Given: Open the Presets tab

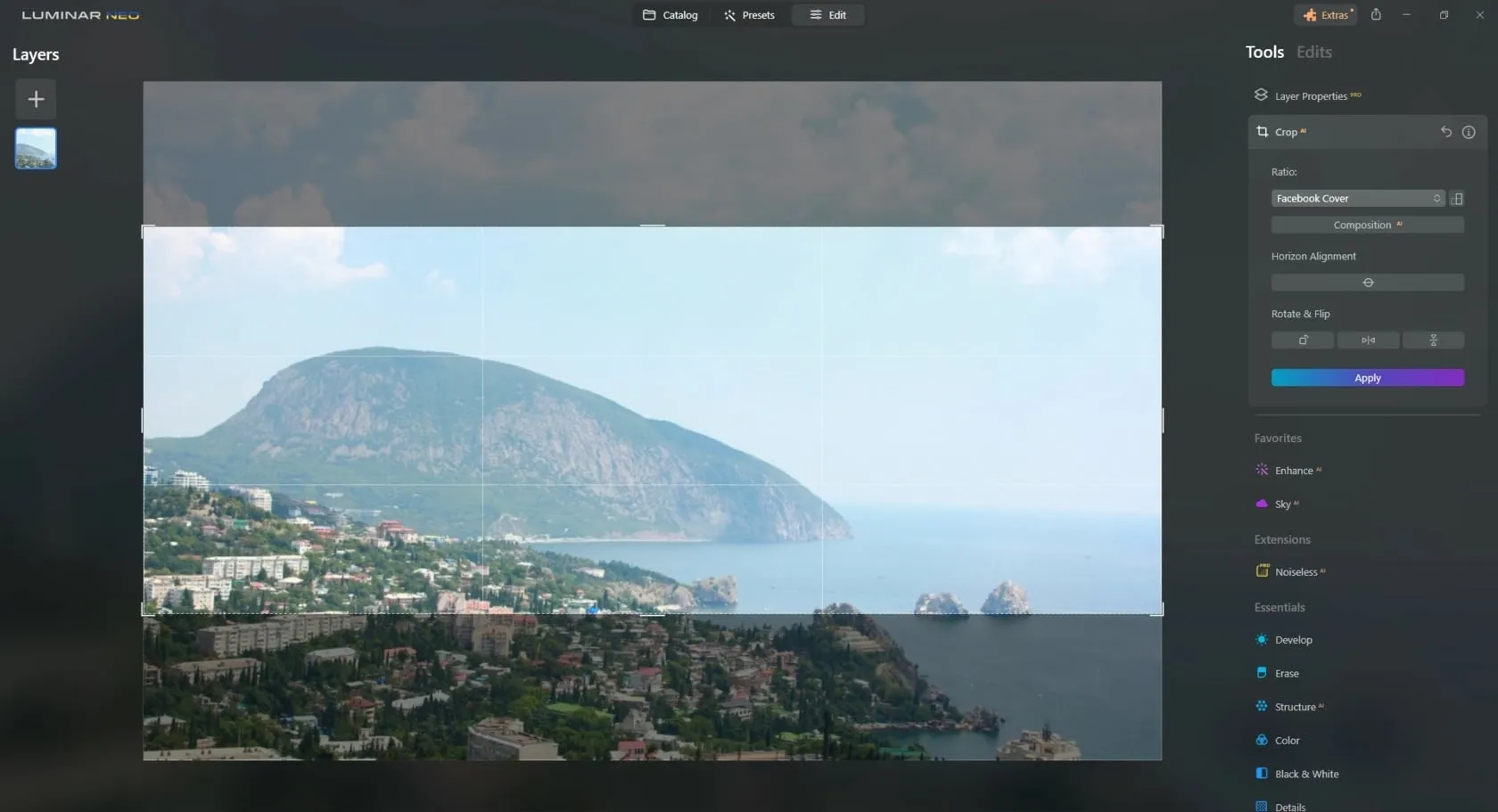Looking at the screenshot, I should pyautogui.click(x=749, y=15).
